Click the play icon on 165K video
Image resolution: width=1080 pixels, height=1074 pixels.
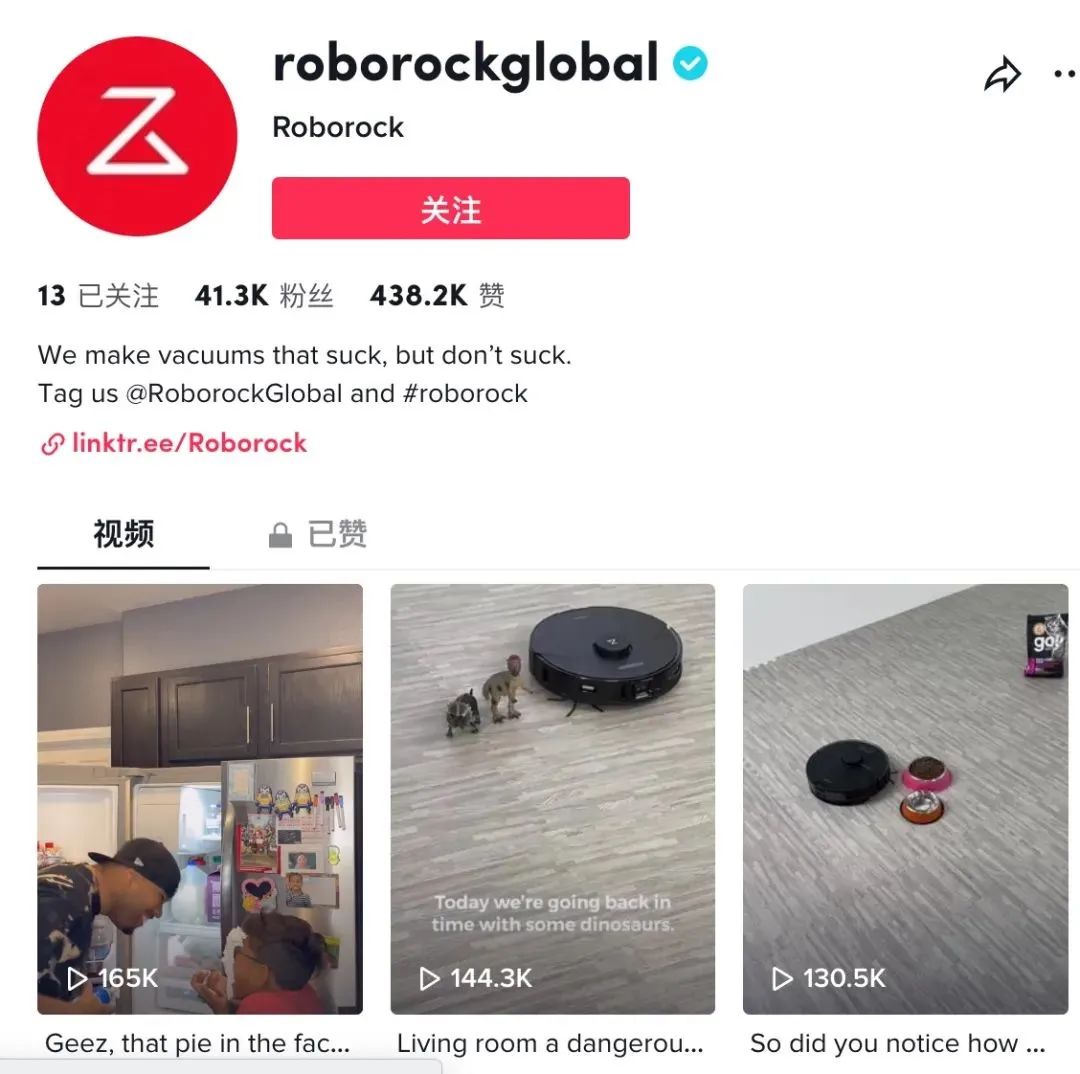coord(76,978)
